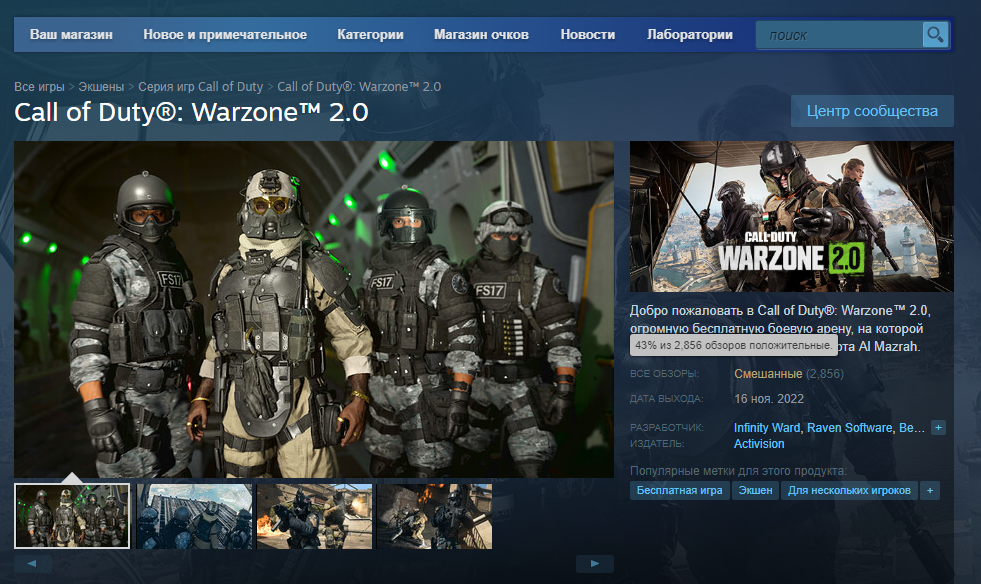
Task: Follow the Все игры breadcrumb link
Action: (39, 86)
